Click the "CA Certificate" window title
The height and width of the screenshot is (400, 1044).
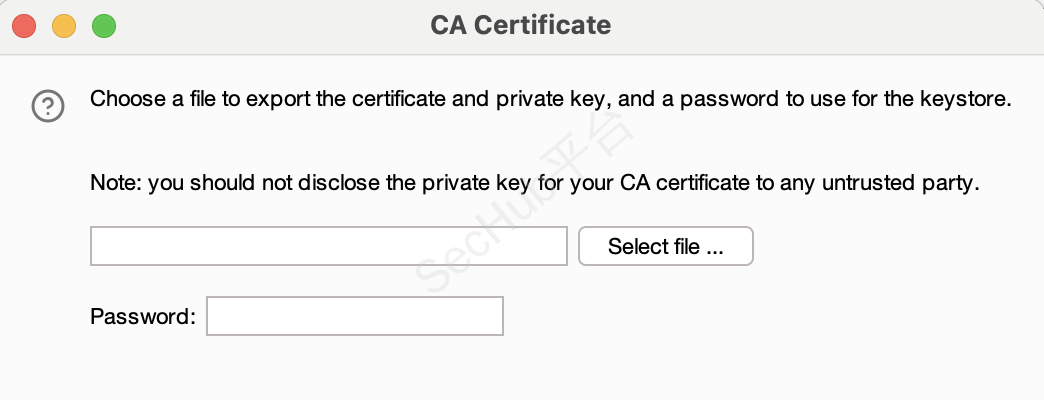[x=520, y=25]
